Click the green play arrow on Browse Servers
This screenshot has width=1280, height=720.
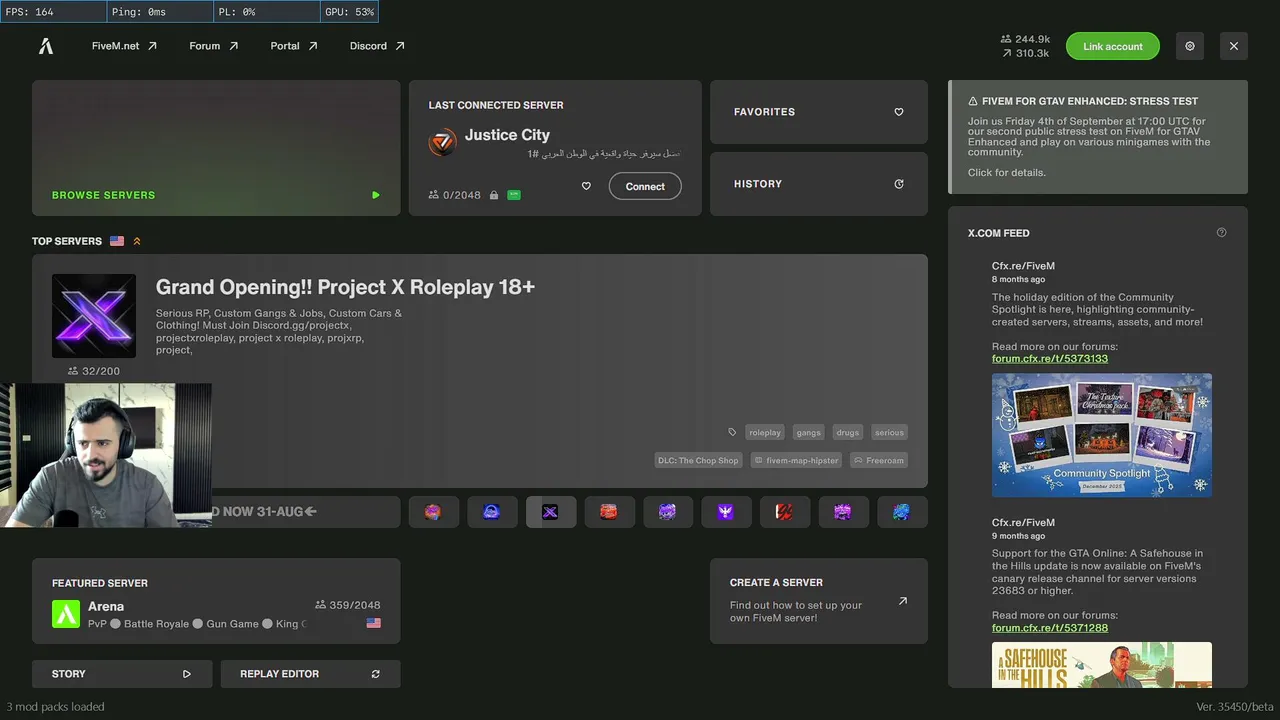(x=376, y=195)
